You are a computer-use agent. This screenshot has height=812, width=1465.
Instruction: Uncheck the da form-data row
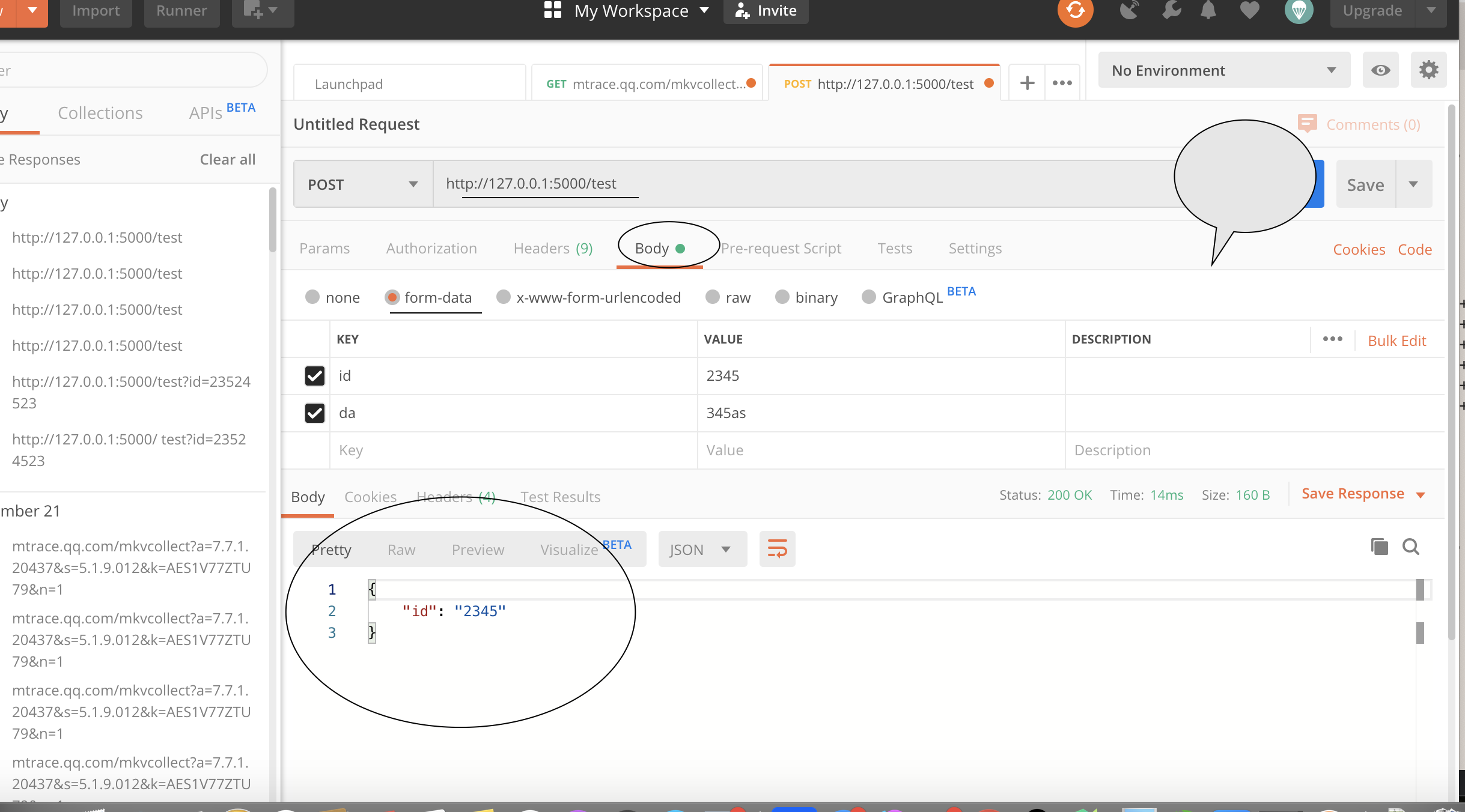314,413
